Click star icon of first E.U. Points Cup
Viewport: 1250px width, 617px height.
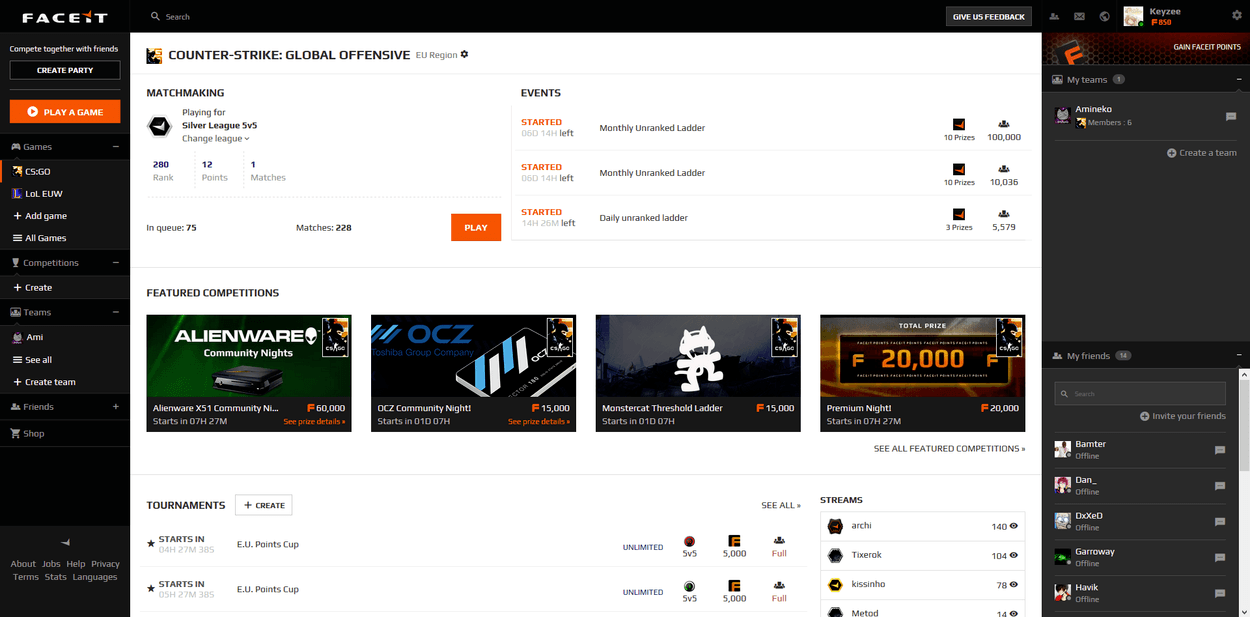[151, 544]
